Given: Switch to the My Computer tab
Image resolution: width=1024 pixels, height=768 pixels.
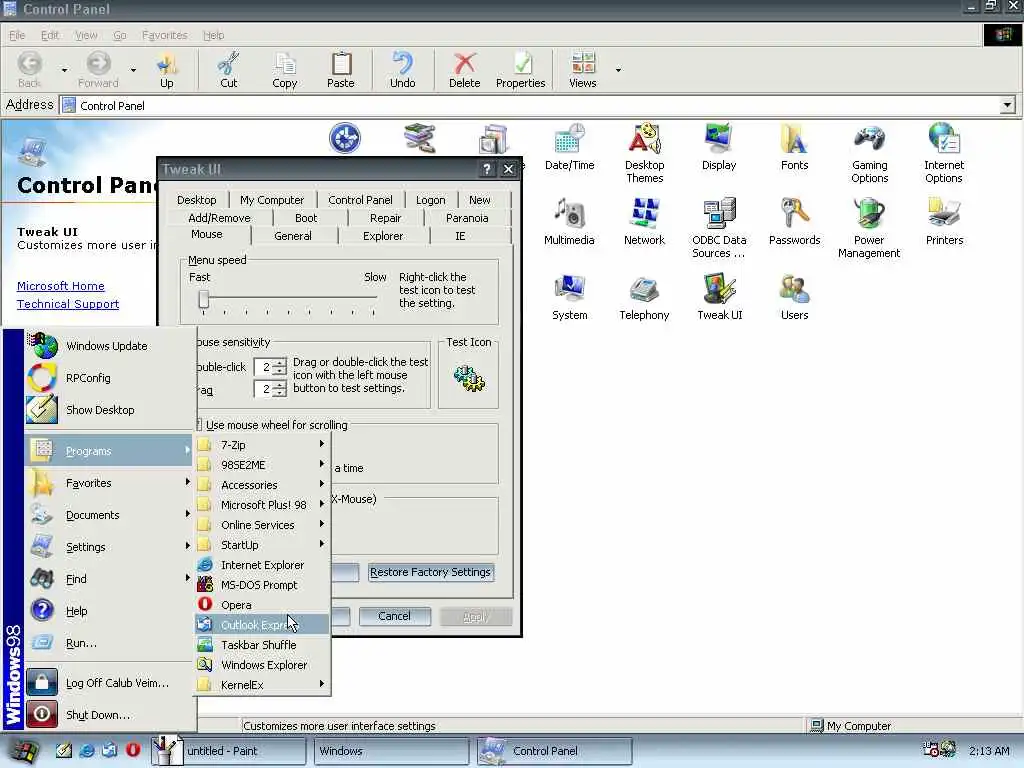Looking at the screenshot, I should (x=272, y=200).
